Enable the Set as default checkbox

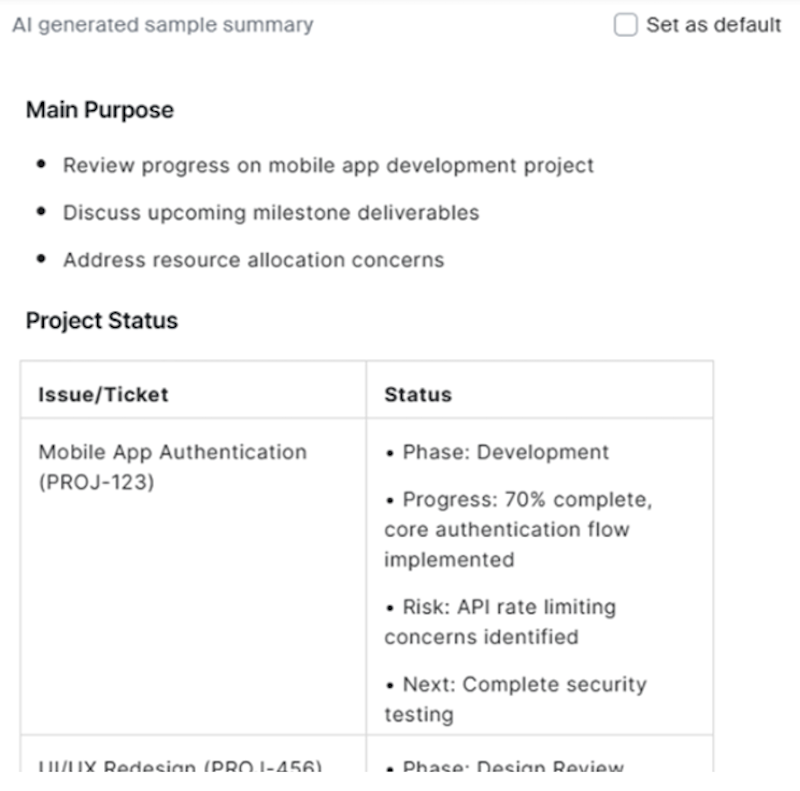tap(625, 24)
